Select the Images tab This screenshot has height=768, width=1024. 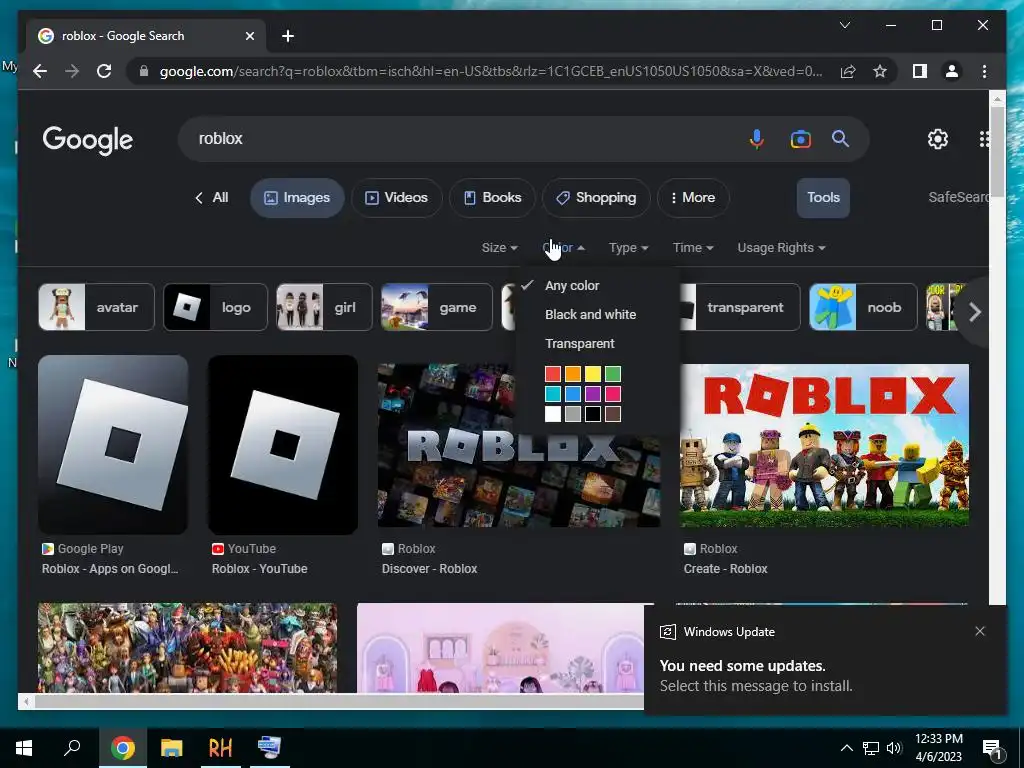[x=297, y=197]
